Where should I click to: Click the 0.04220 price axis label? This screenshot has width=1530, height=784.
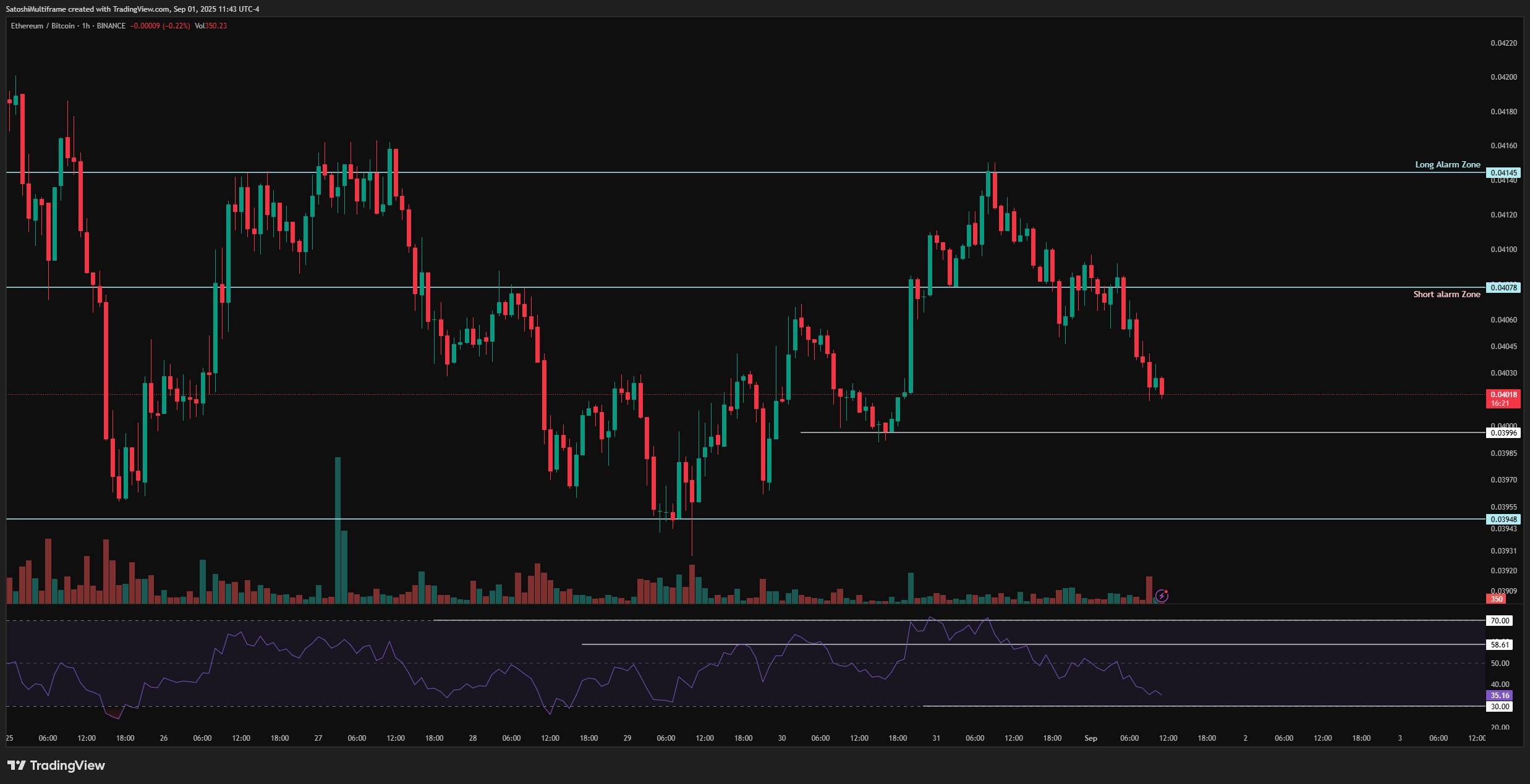[x=1503, y=43]
